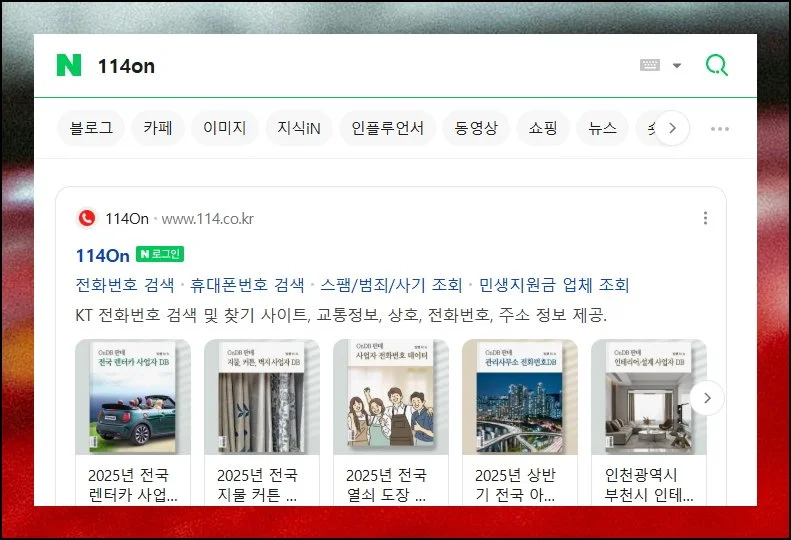This screenshot has width=791, height=540.
Task: Advance the product carousel next arrow
Action: pyautogui.click(x=707, y=398)
